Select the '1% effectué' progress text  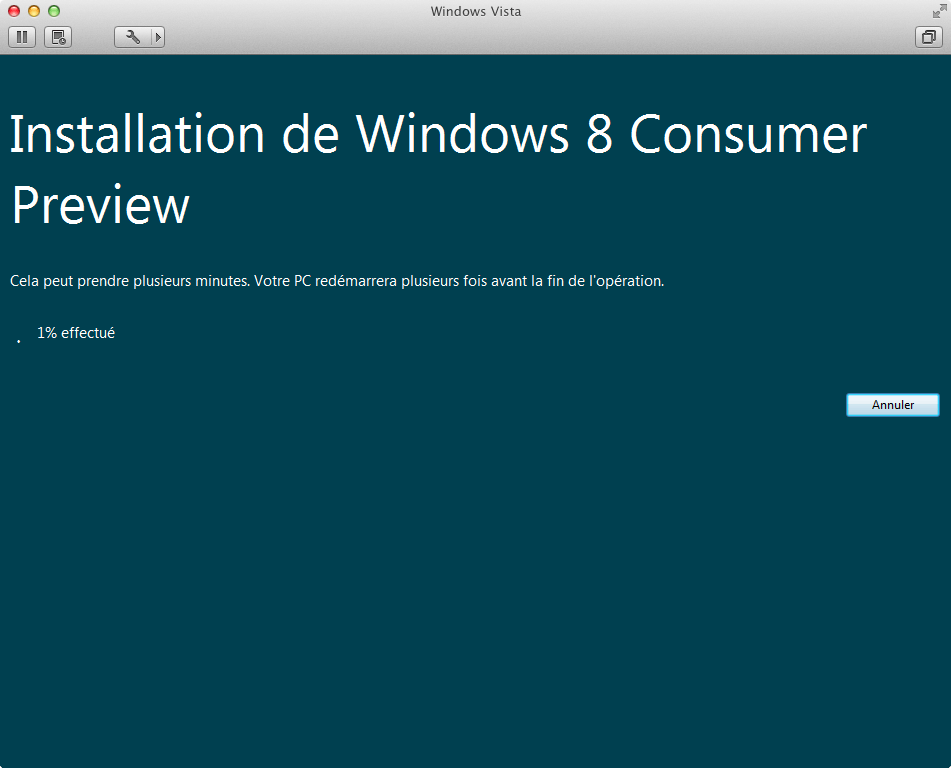(76, 332)
